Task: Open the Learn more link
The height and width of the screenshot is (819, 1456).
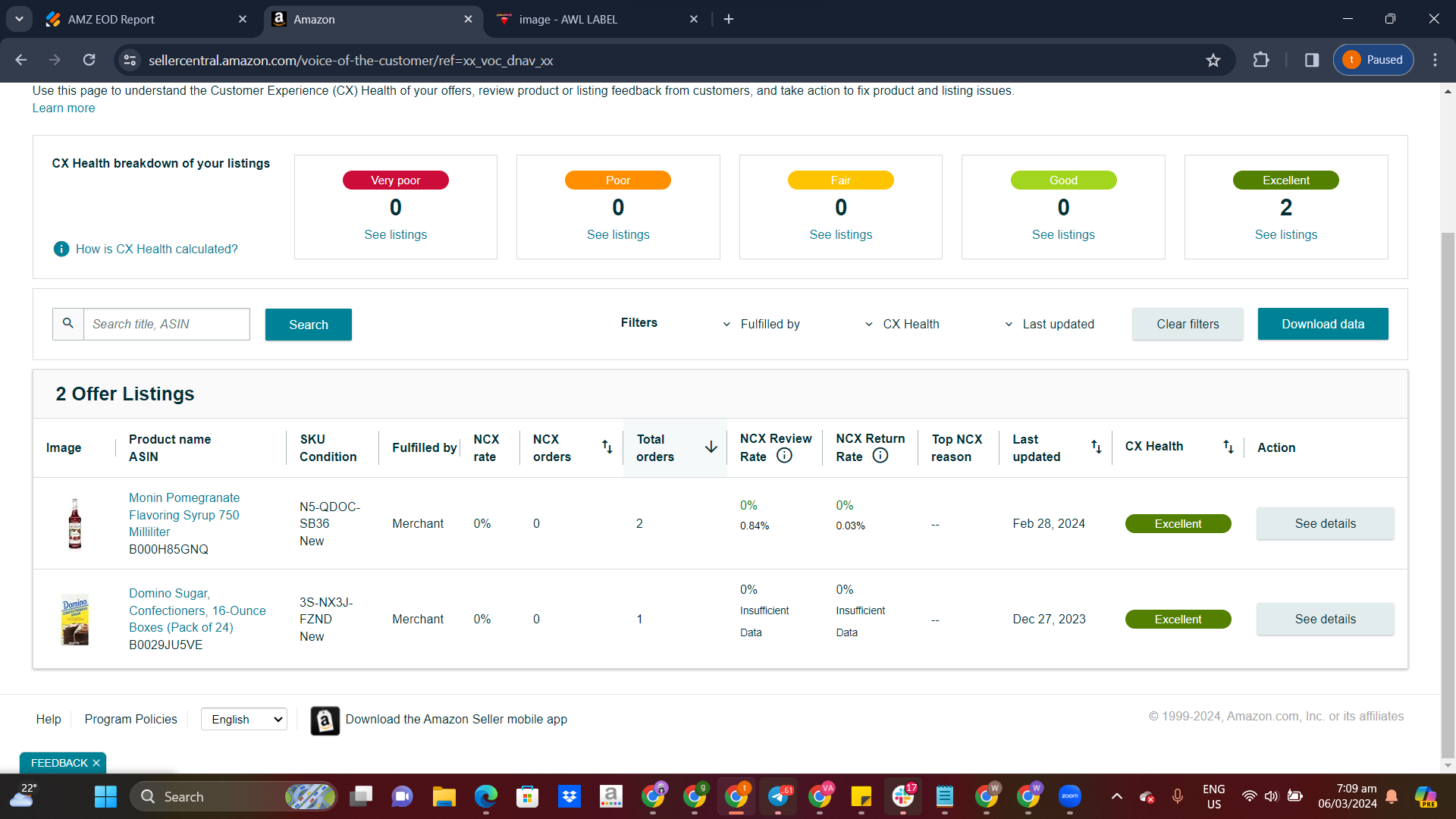Action: (64, 108)
